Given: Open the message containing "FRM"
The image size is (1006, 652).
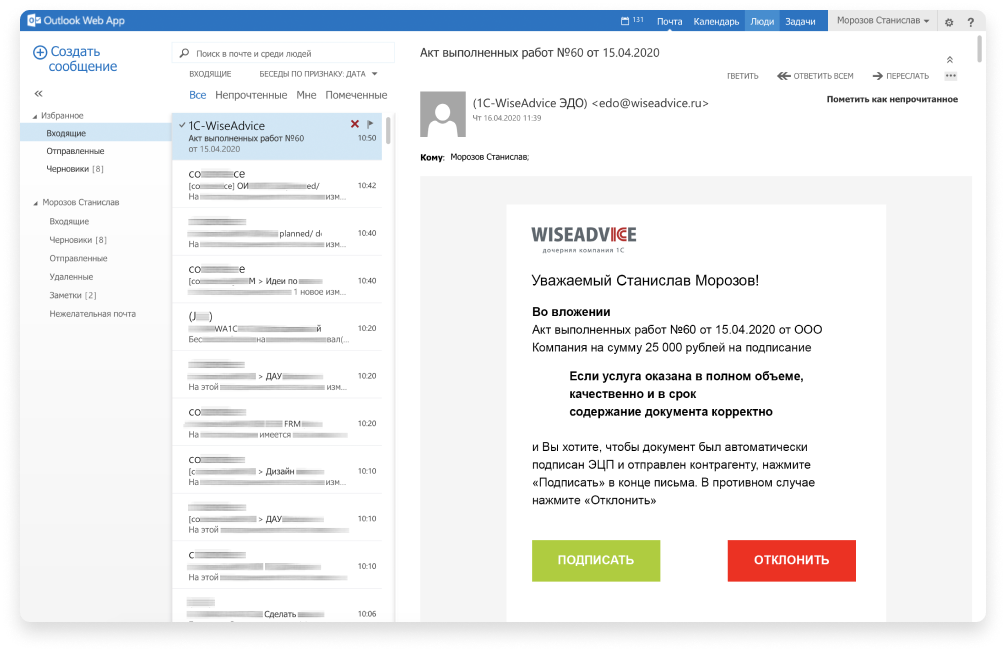Looking at the screenshot, I should tap(277, 423).
